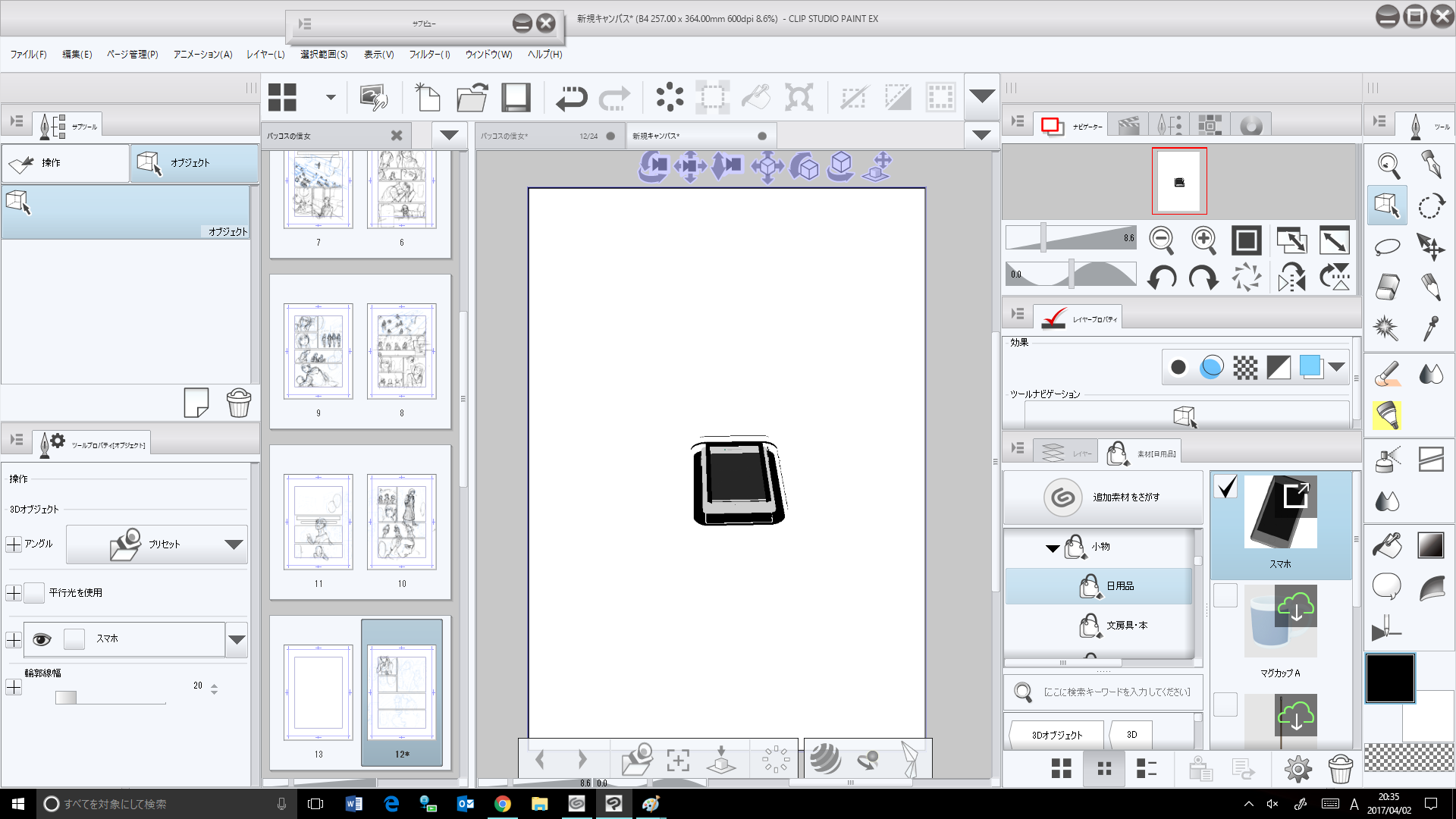Uncheck the スマホ material checkbox

[x=1225, y=487]
